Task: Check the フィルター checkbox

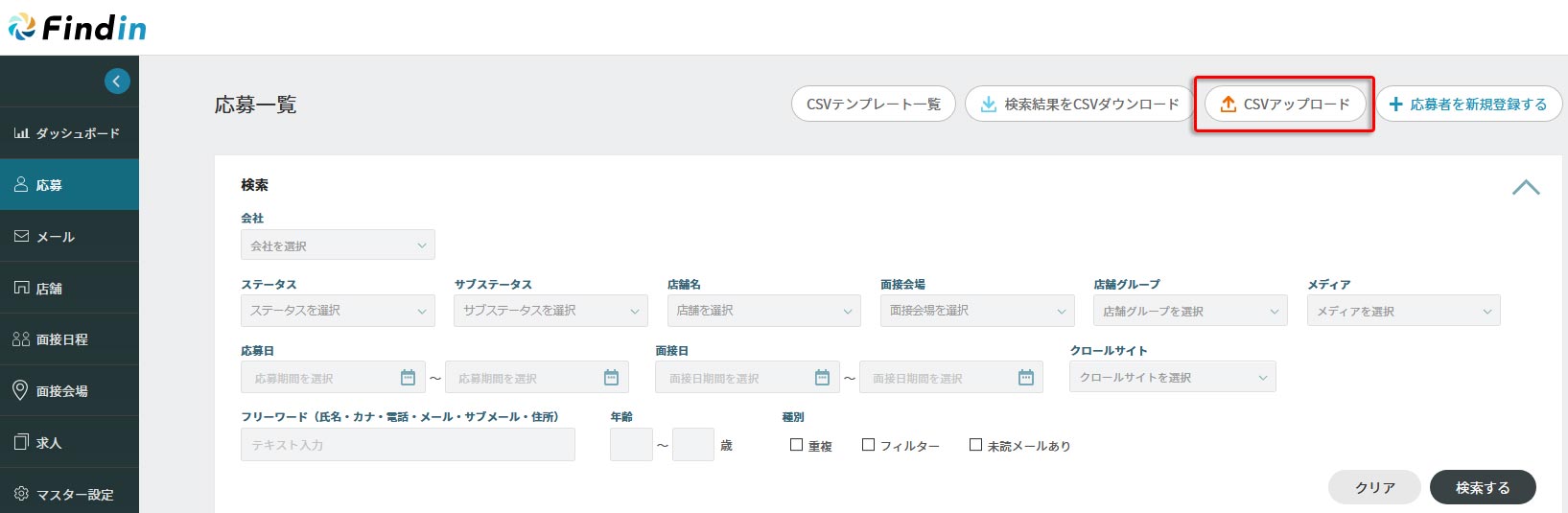Action: click(868, 445)
